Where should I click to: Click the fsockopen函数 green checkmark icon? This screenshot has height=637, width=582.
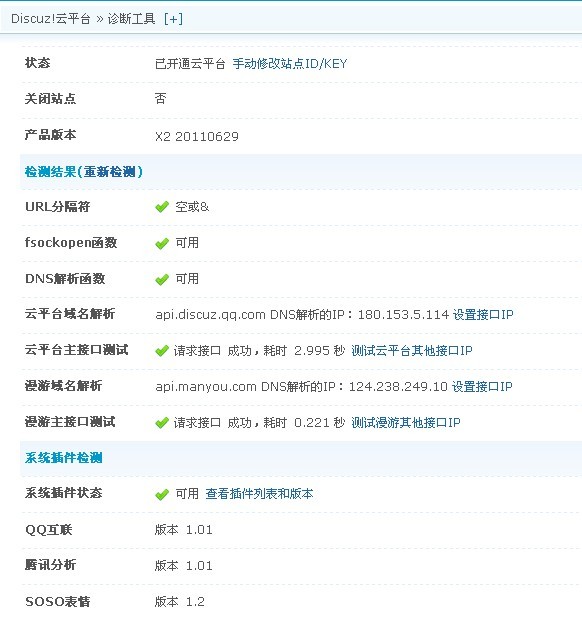coord(162,243)
